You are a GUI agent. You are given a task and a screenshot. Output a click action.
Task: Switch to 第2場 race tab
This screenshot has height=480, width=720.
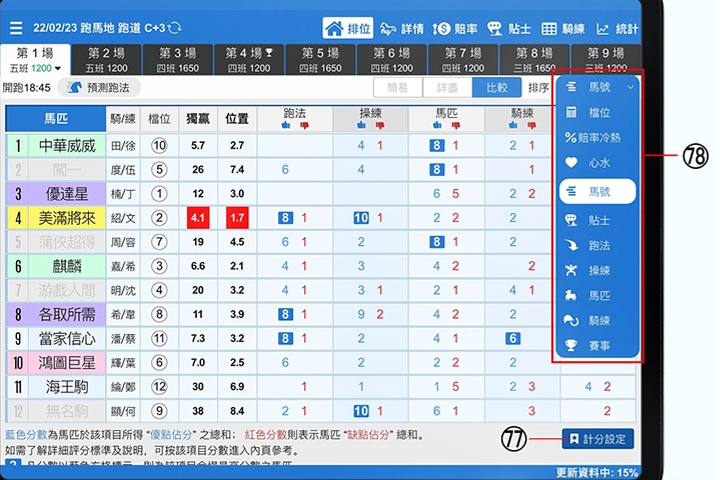pos(106,60)
